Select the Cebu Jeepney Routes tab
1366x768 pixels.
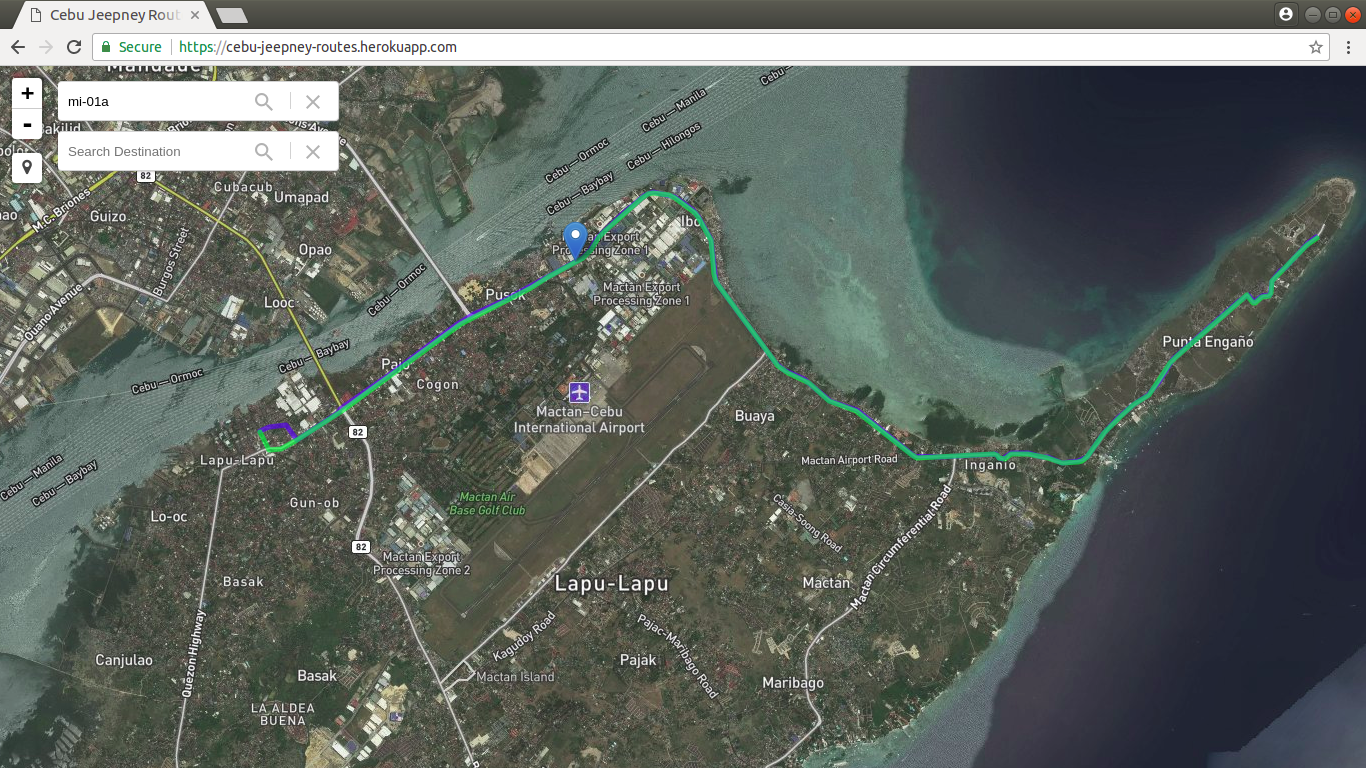tap(113, 15)
